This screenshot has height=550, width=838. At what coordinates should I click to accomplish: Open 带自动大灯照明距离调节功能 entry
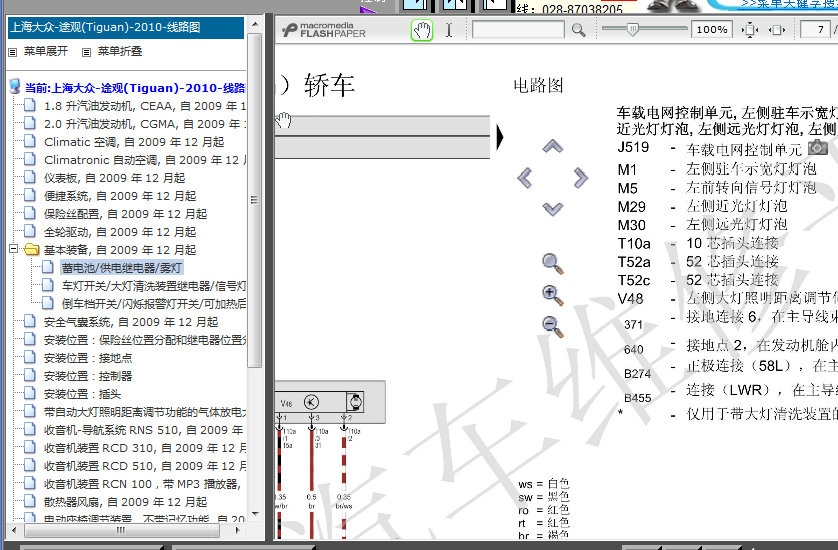tap(145, 412)
